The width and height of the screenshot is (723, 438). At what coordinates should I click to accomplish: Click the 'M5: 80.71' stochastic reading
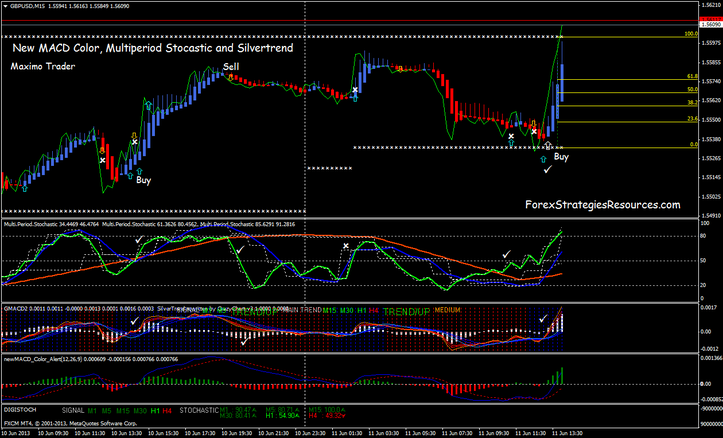tap(282, 409)
